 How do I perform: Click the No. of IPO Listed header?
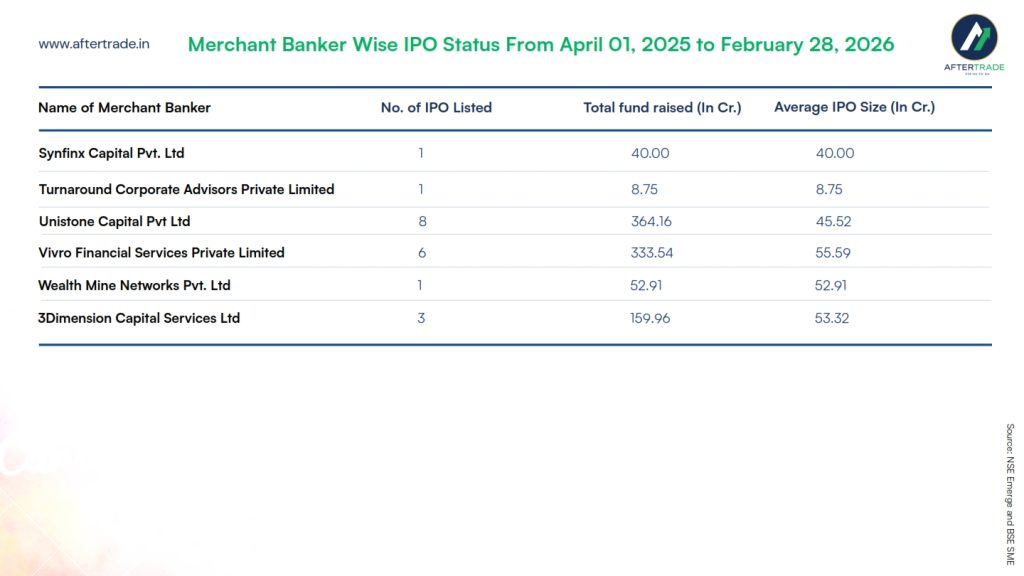coord(436,107)
